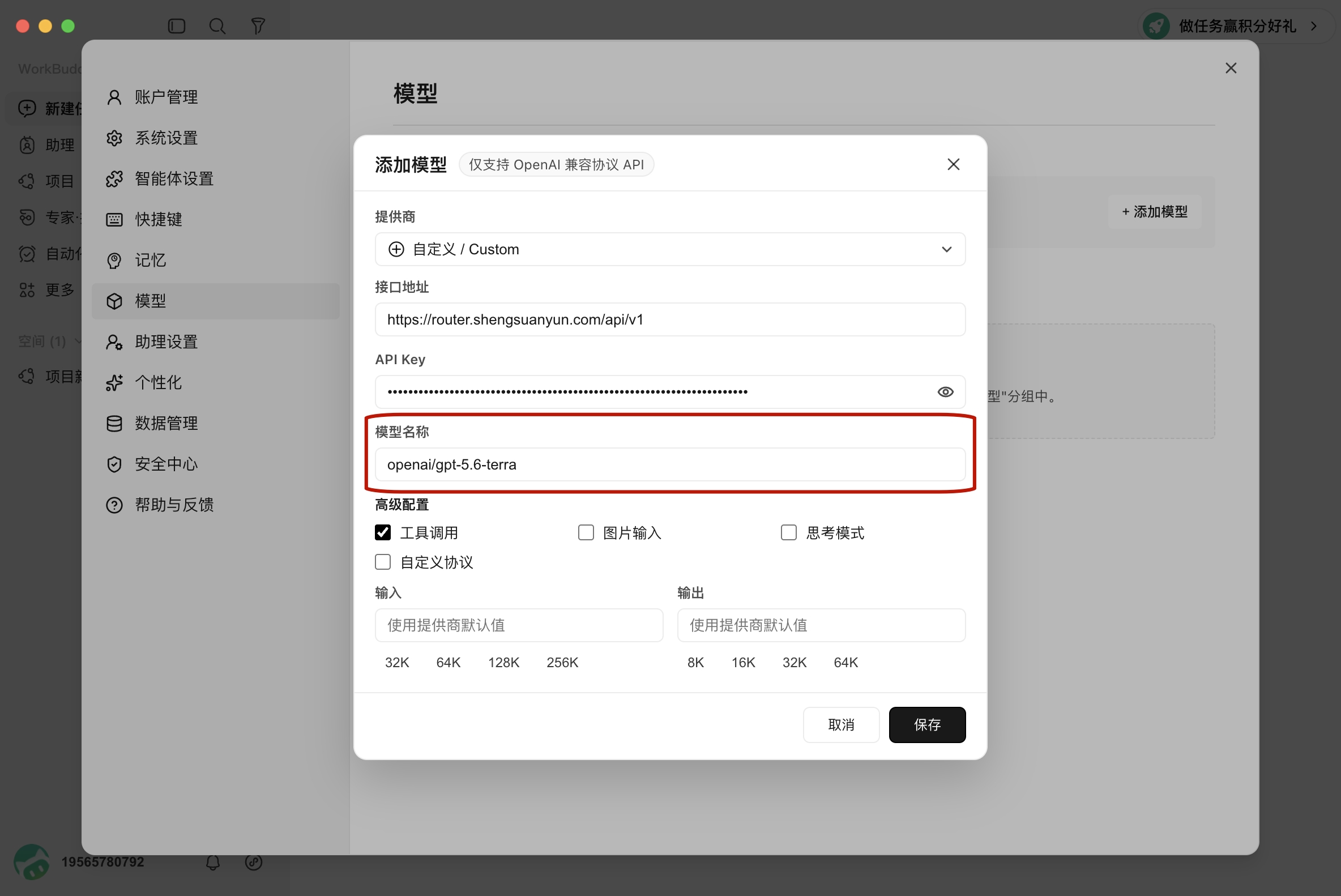This screenshot has width=1341, height=896.
Task: Click the 保存 button
Action: 927,725
